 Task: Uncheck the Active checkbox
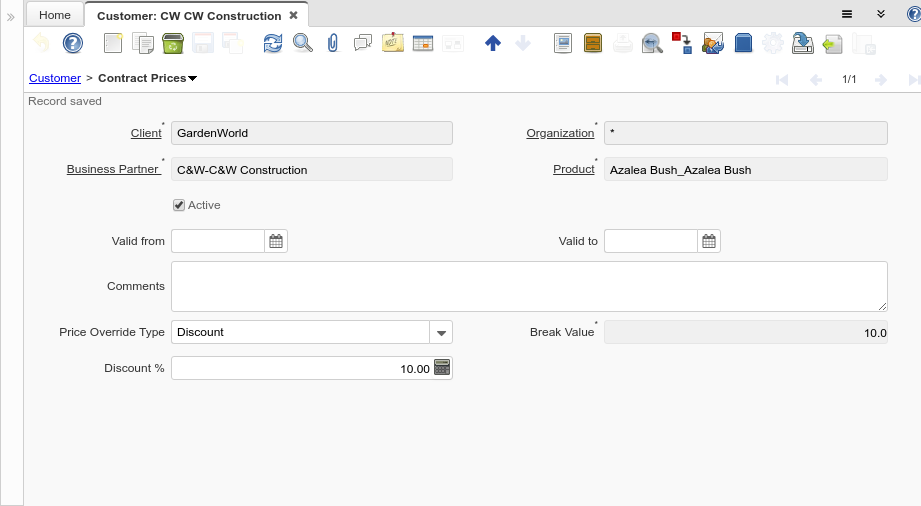click(179, 205)
